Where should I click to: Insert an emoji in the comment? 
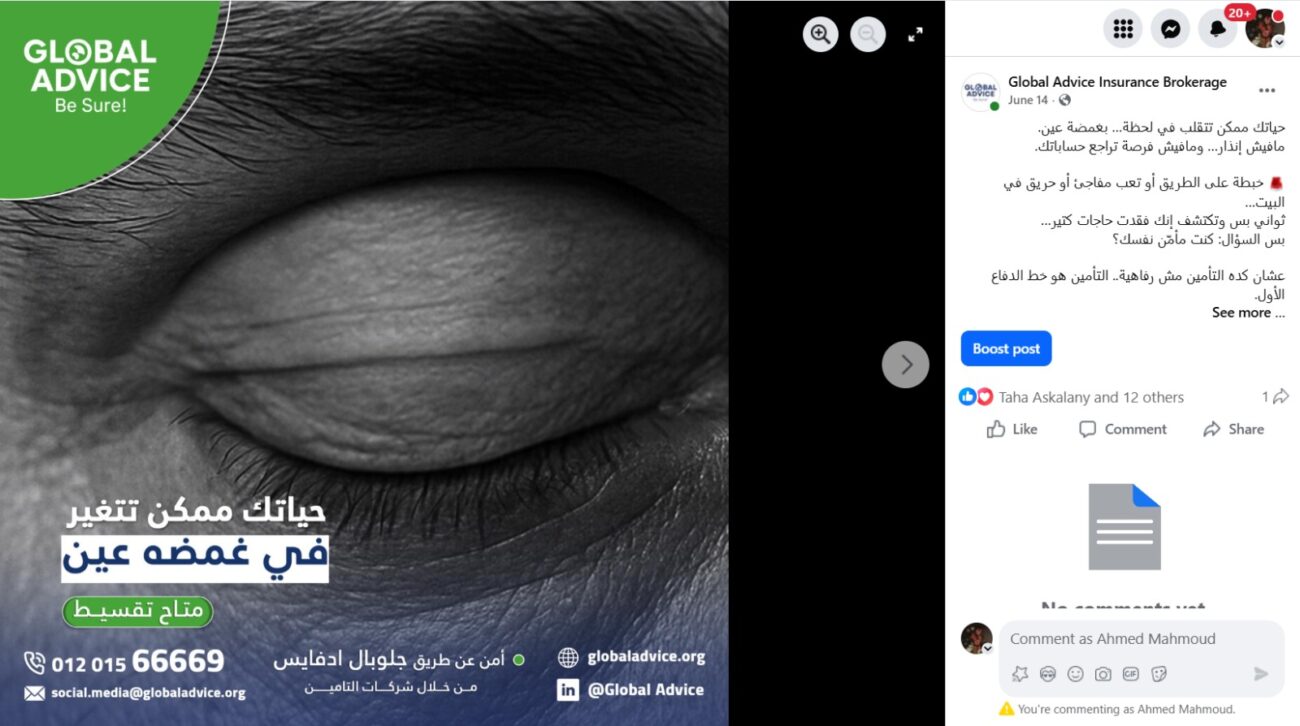(x=1075, y=674)
